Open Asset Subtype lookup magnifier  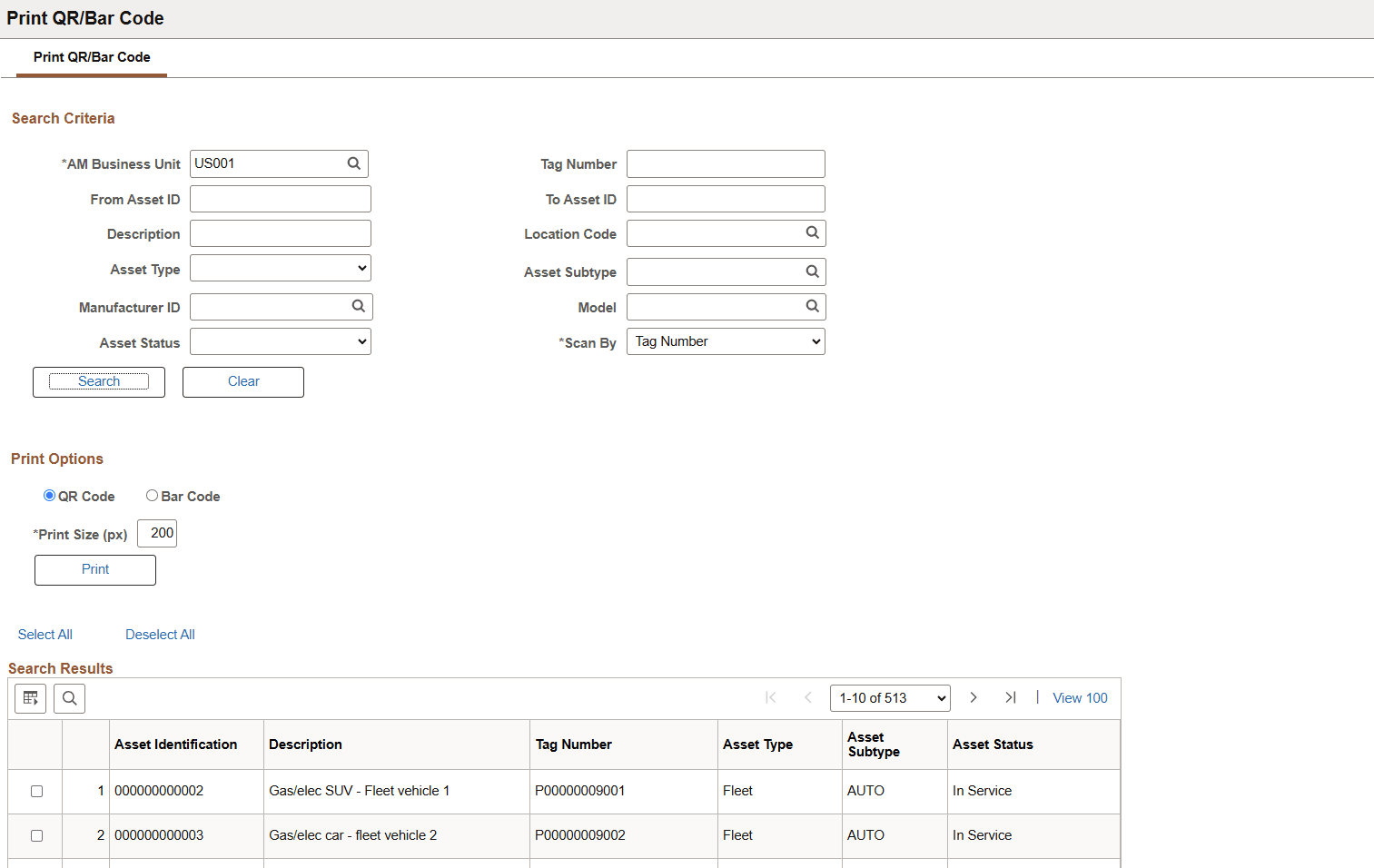813,271
